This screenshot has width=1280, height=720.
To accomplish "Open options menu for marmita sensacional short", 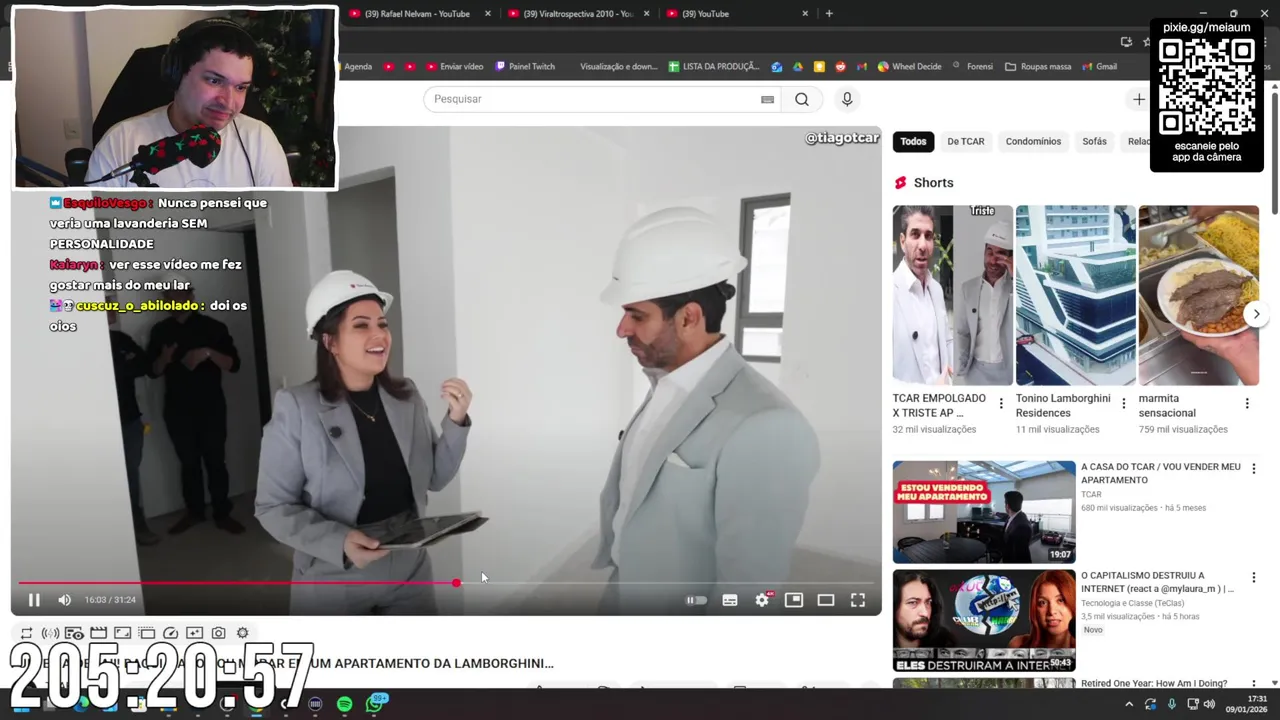I will click(1247, 404).
